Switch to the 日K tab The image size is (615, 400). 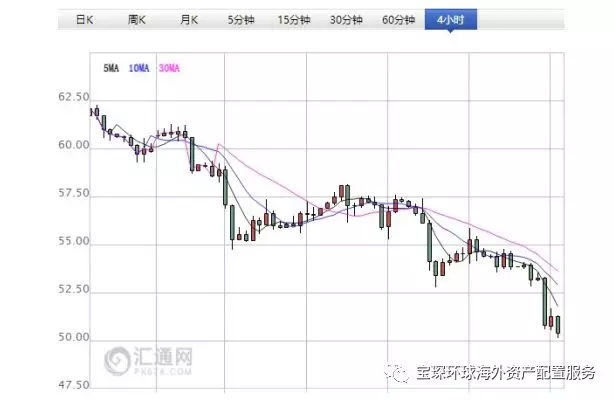click(x=85, y=20)
